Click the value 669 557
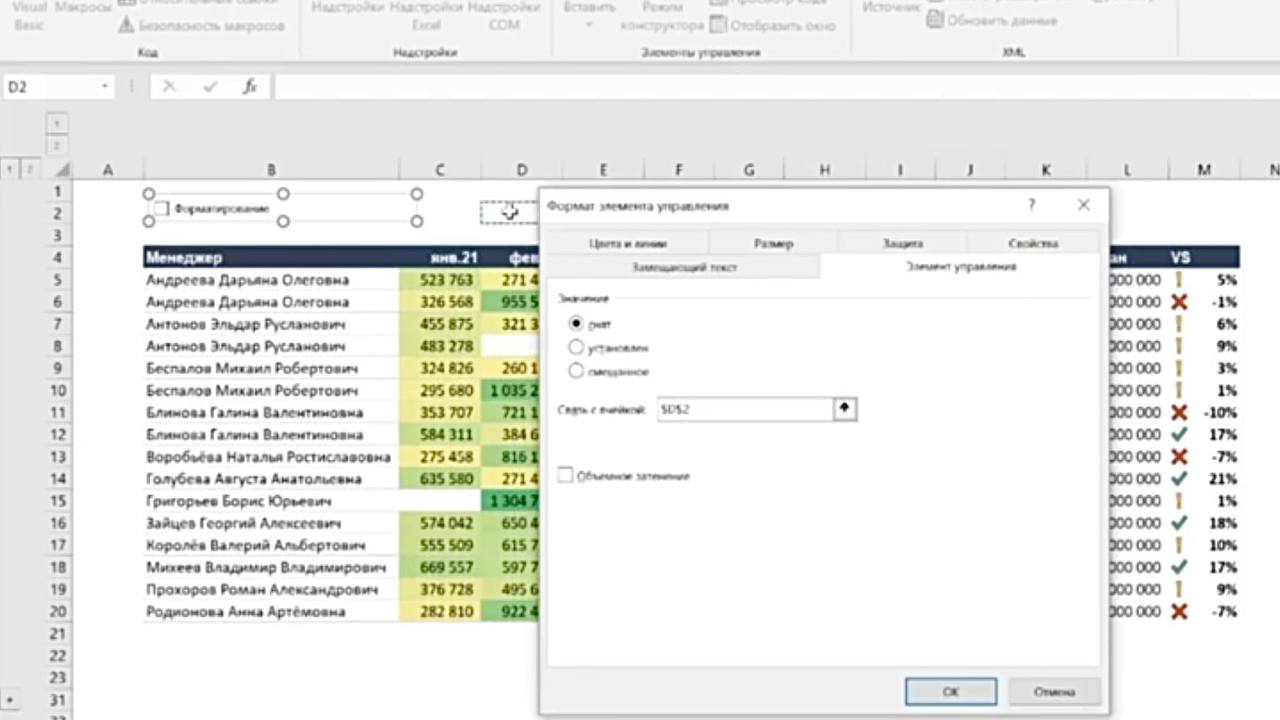 pyautogui.click(x=440, y=567)
